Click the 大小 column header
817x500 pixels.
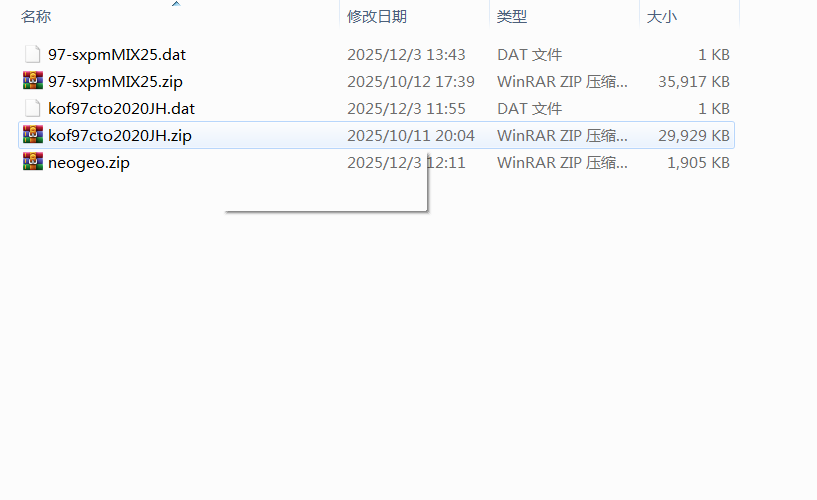(662, 17)
